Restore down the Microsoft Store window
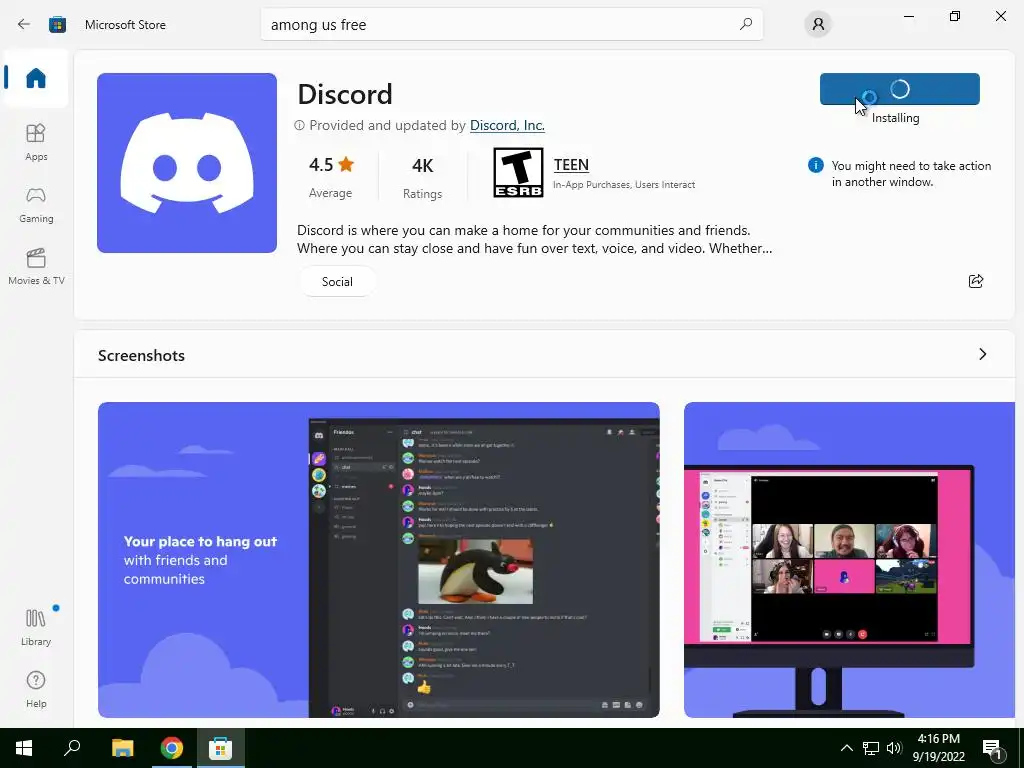1024x768 pixels. coord(955,16)
